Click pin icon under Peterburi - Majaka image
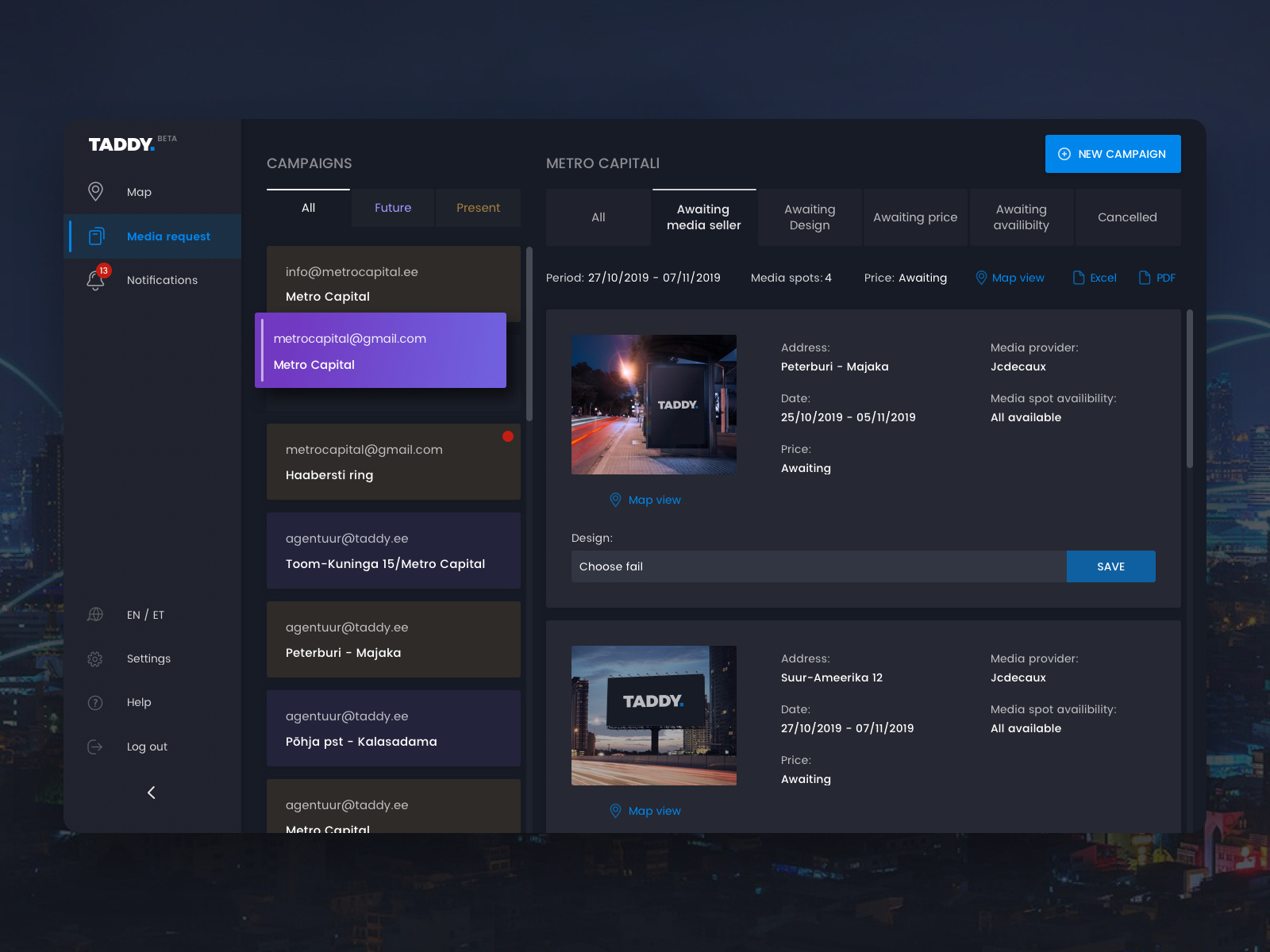 tap(615, 500)
